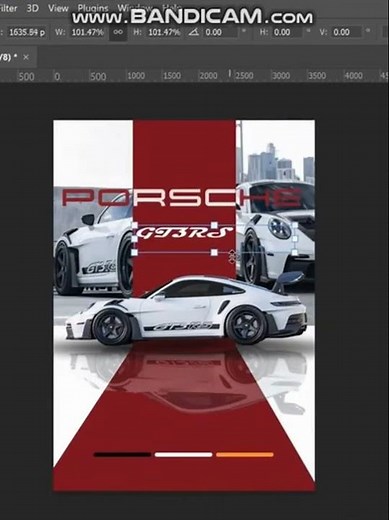389x520 pixels.
Task: Click the right-middle transform handle
Action: pos(295,239)
